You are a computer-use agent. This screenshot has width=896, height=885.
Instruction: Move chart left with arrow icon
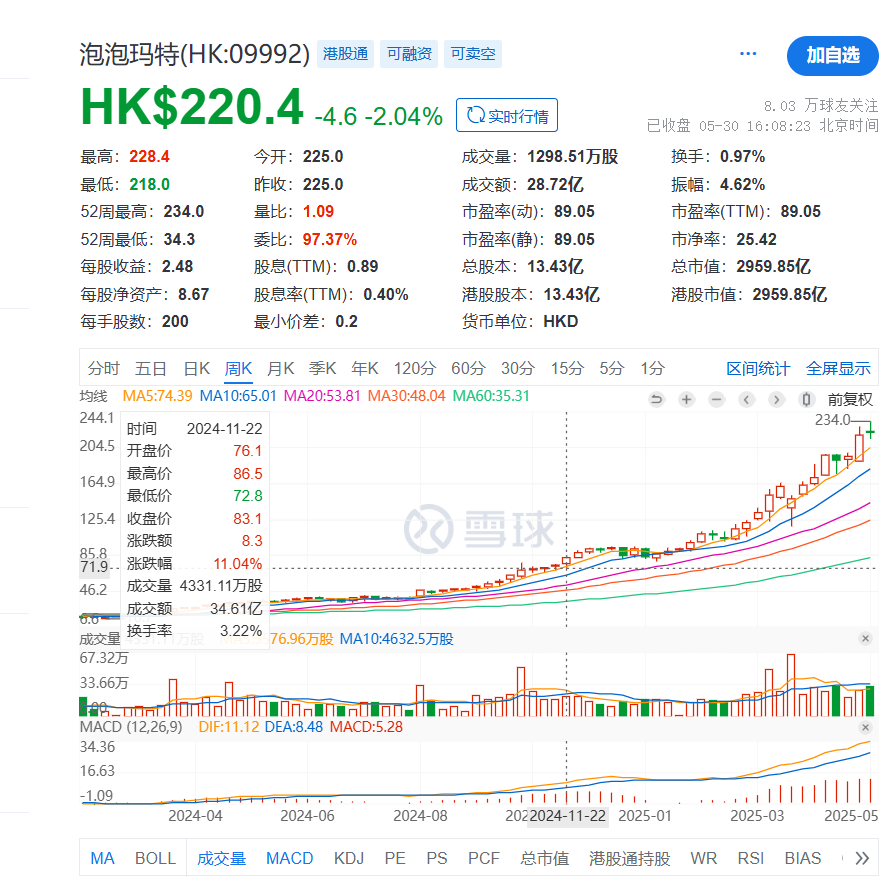pyautogui.click(x=746, y=399)
